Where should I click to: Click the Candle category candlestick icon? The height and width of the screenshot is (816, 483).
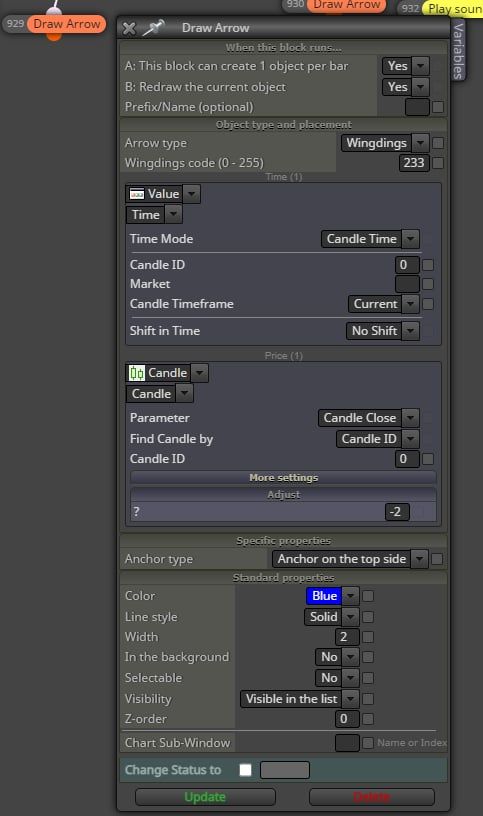click(x=136, y=373)
